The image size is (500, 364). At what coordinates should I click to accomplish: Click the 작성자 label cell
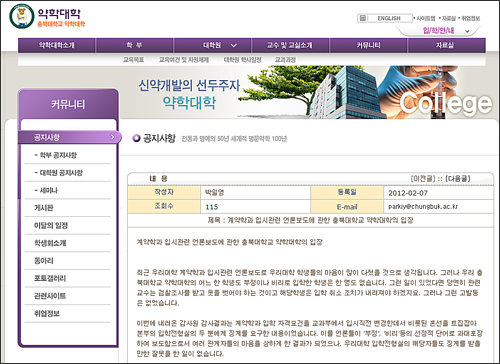(164, 192)
